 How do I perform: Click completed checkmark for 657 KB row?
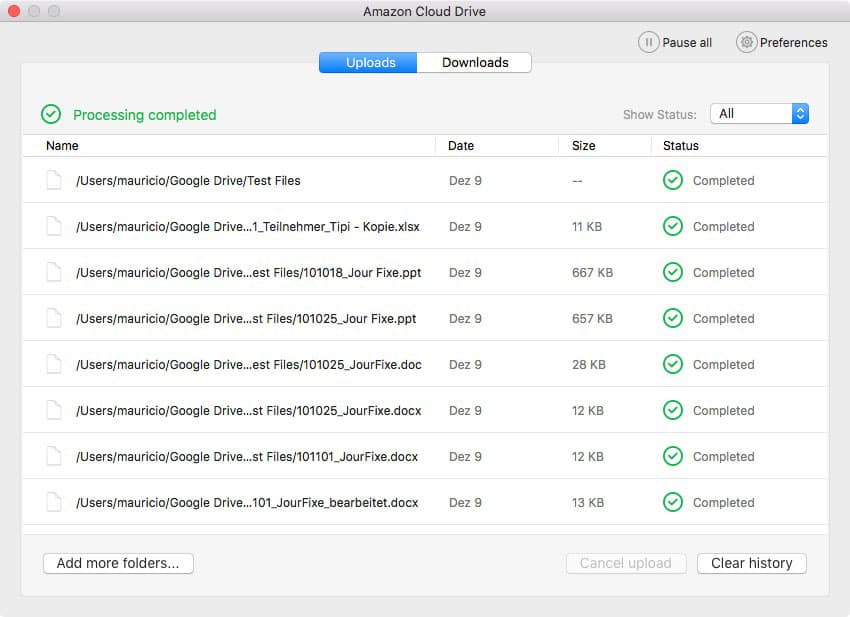[673, 318]
